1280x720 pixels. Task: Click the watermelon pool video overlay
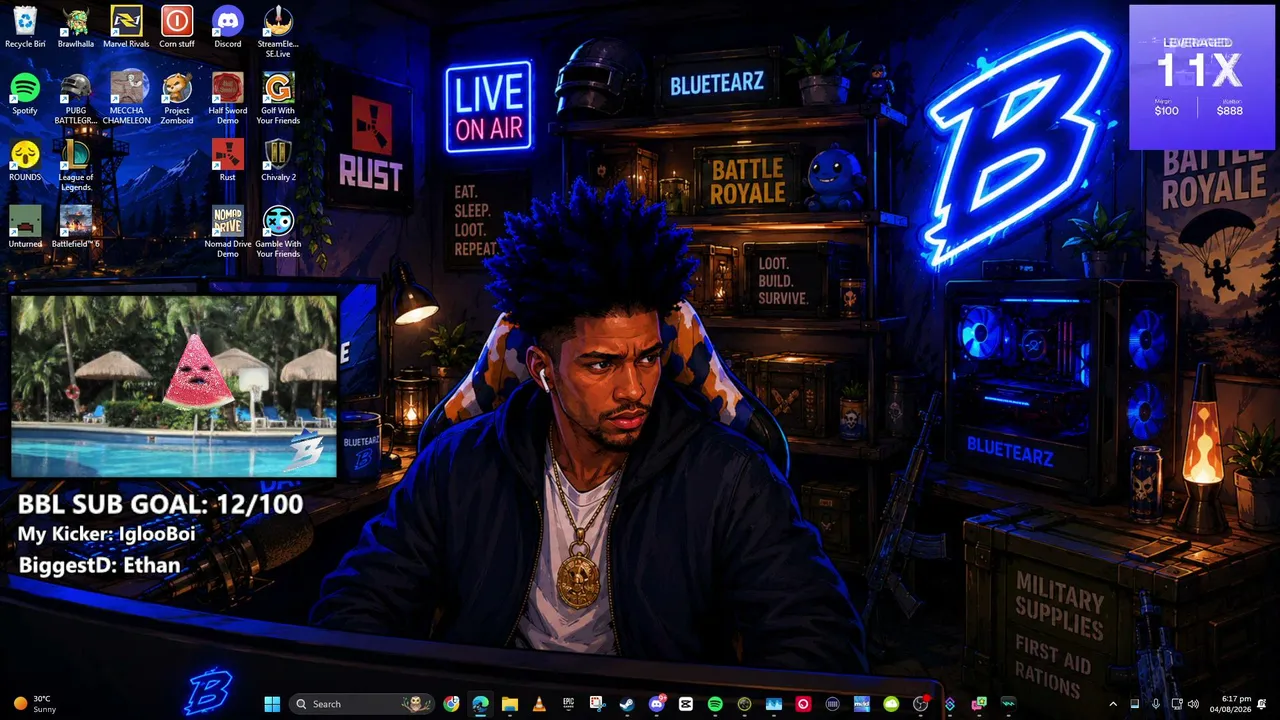[174, 386]
